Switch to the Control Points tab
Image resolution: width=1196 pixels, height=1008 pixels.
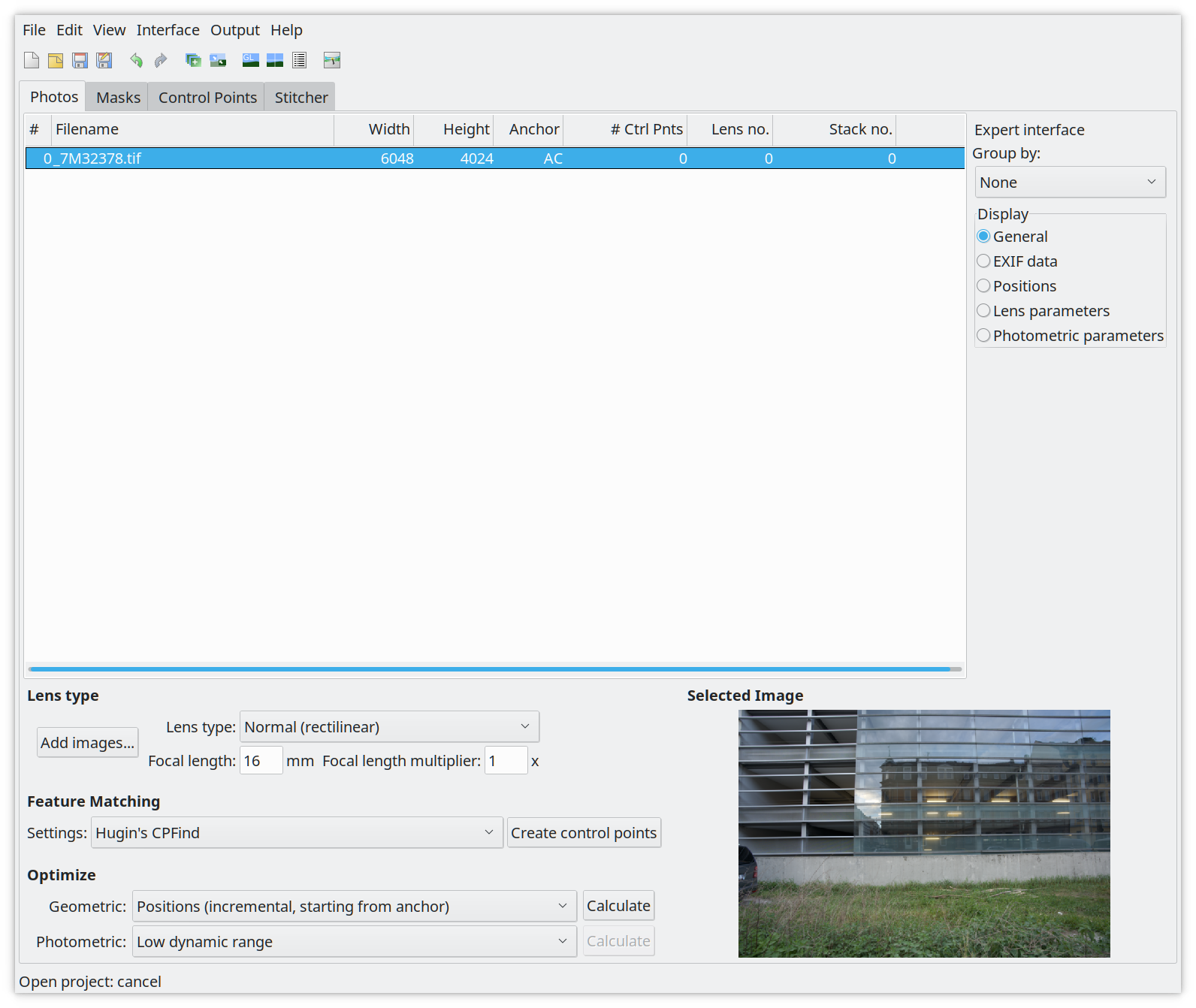pyautogui.click(x=207, y=98)
